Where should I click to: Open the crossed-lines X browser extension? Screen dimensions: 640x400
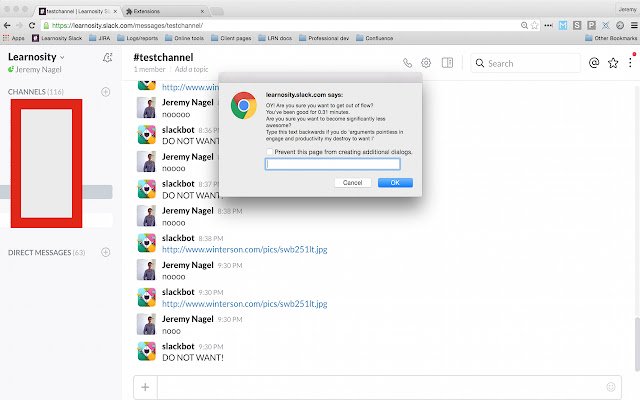[606, 25]
